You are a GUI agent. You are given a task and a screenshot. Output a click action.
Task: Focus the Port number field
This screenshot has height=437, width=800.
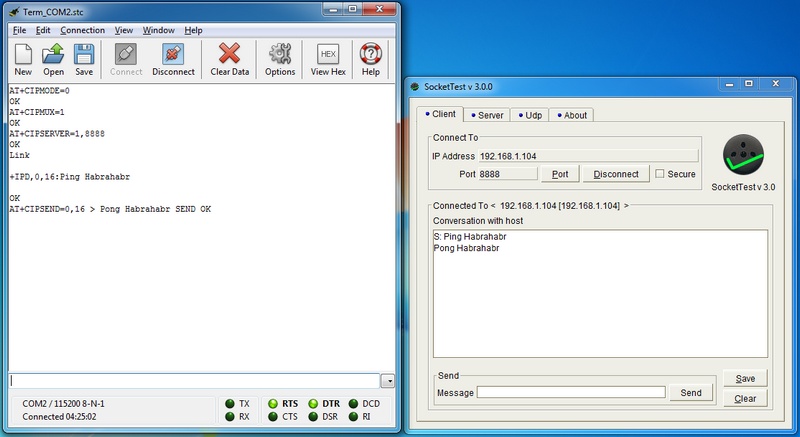pyautogui.click(x=508, y=174)
